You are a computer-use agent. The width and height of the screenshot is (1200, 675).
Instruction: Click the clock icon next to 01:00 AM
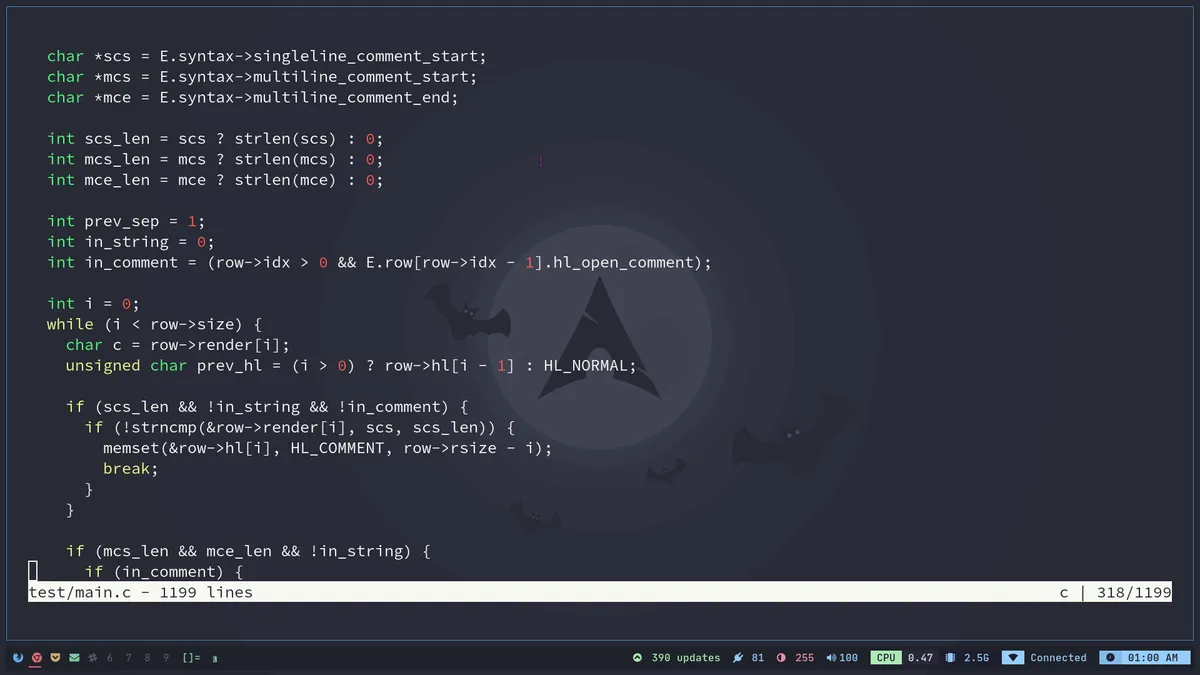(1110, 657)
